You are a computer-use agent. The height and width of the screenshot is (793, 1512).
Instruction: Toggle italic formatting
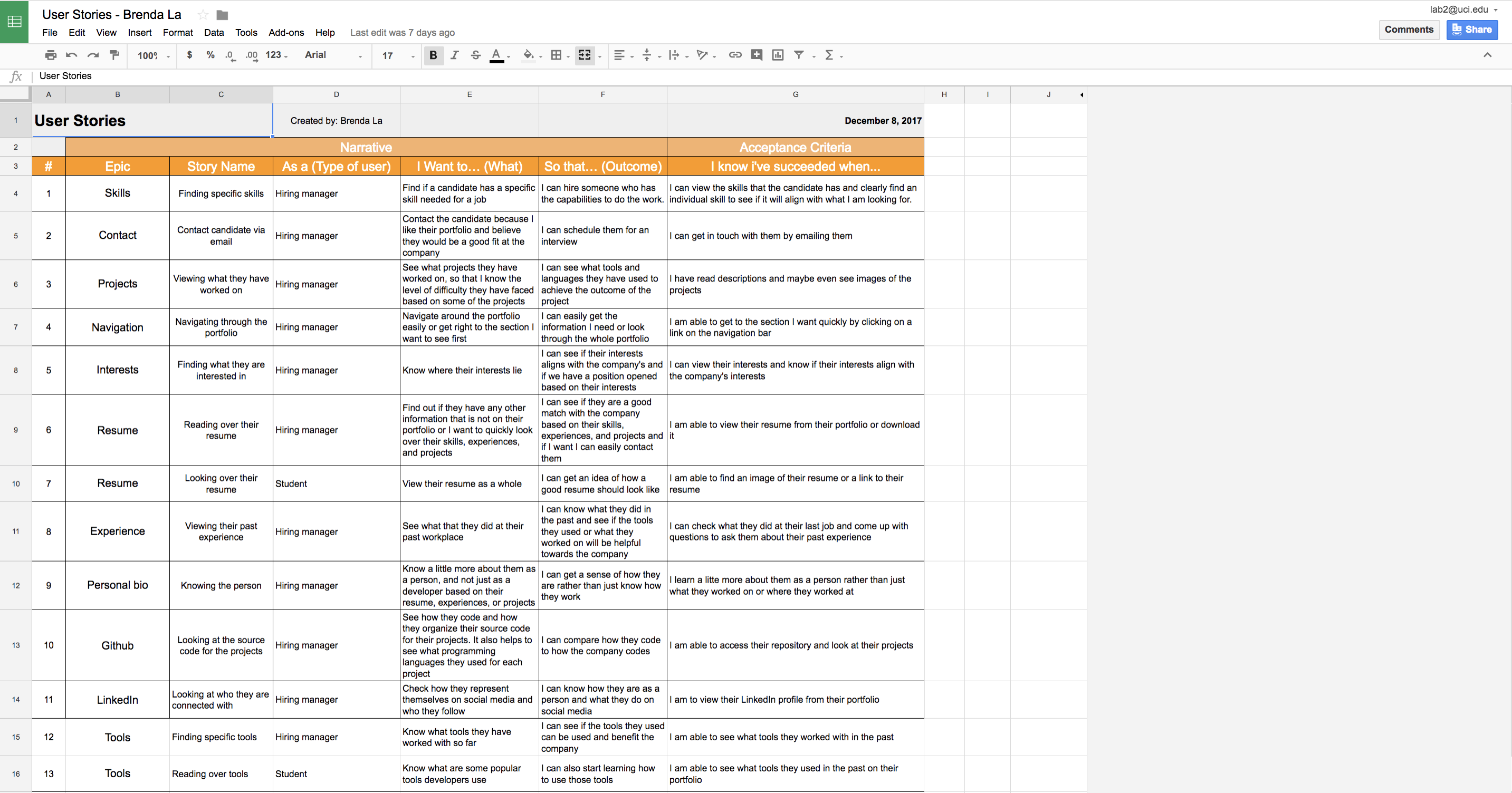click(454, 55)
